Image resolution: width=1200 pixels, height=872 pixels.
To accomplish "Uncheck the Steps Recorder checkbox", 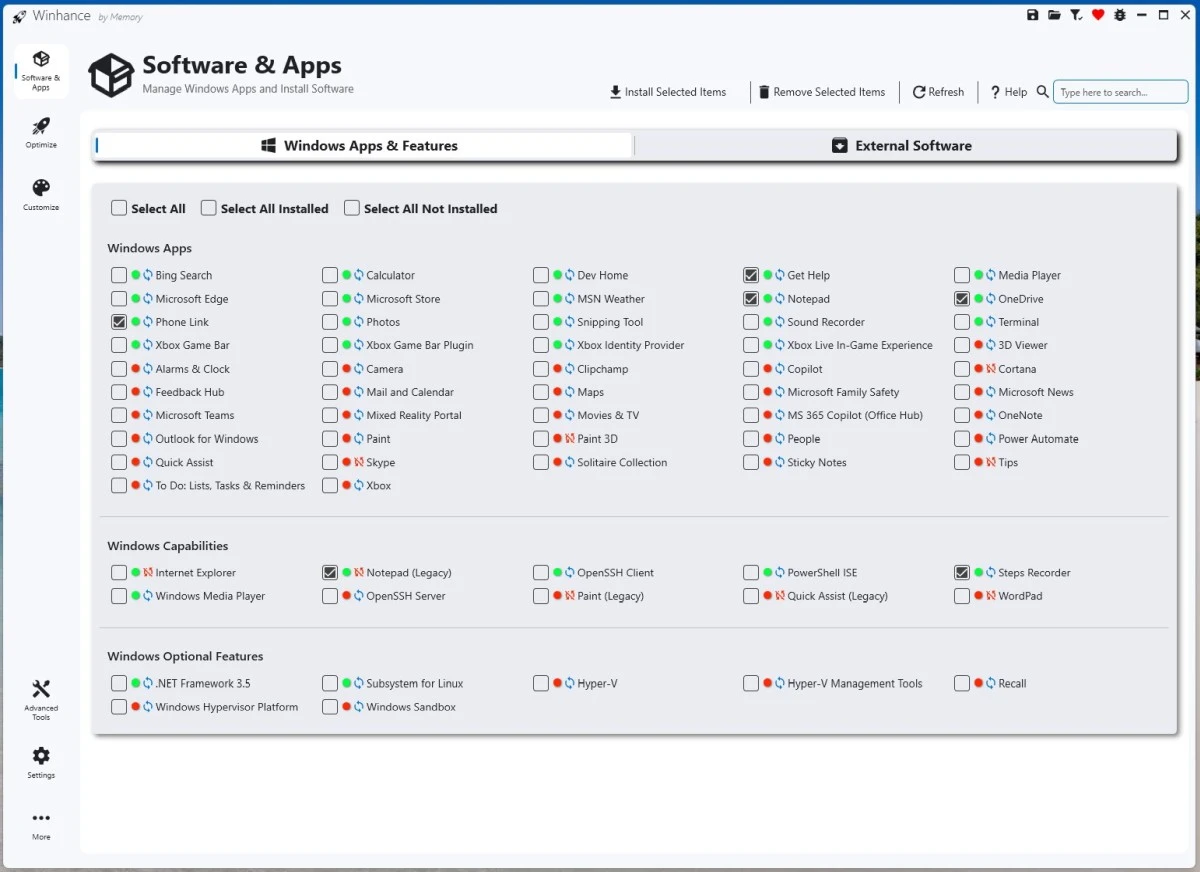I will point(962,573).
